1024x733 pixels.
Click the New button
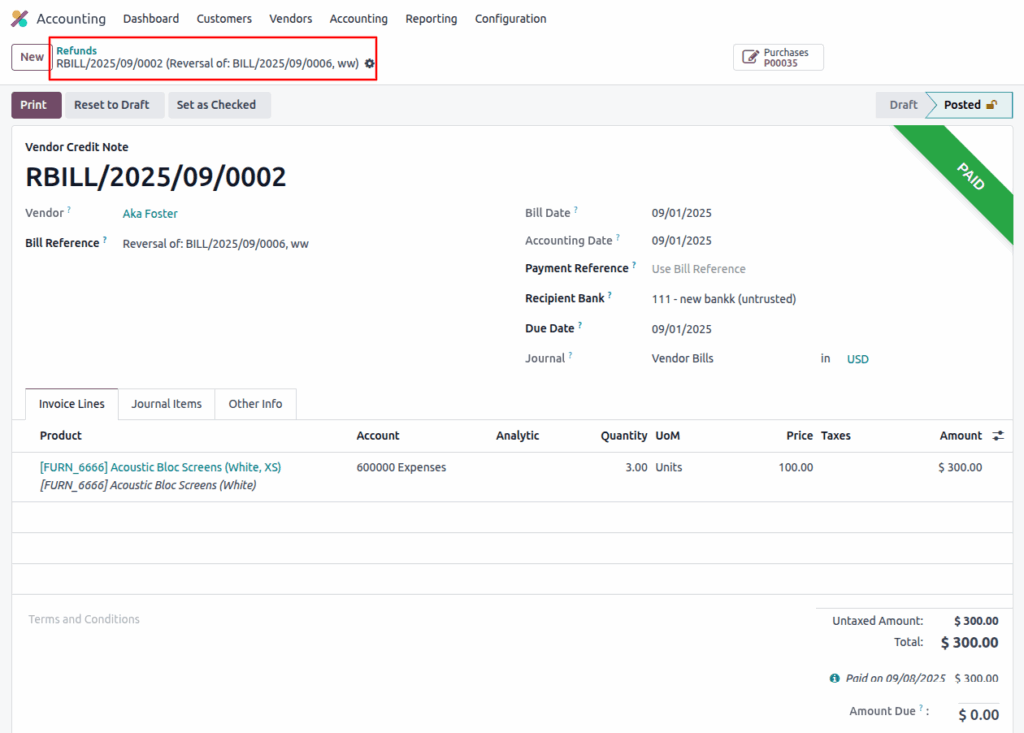click(x=31, y=57)
